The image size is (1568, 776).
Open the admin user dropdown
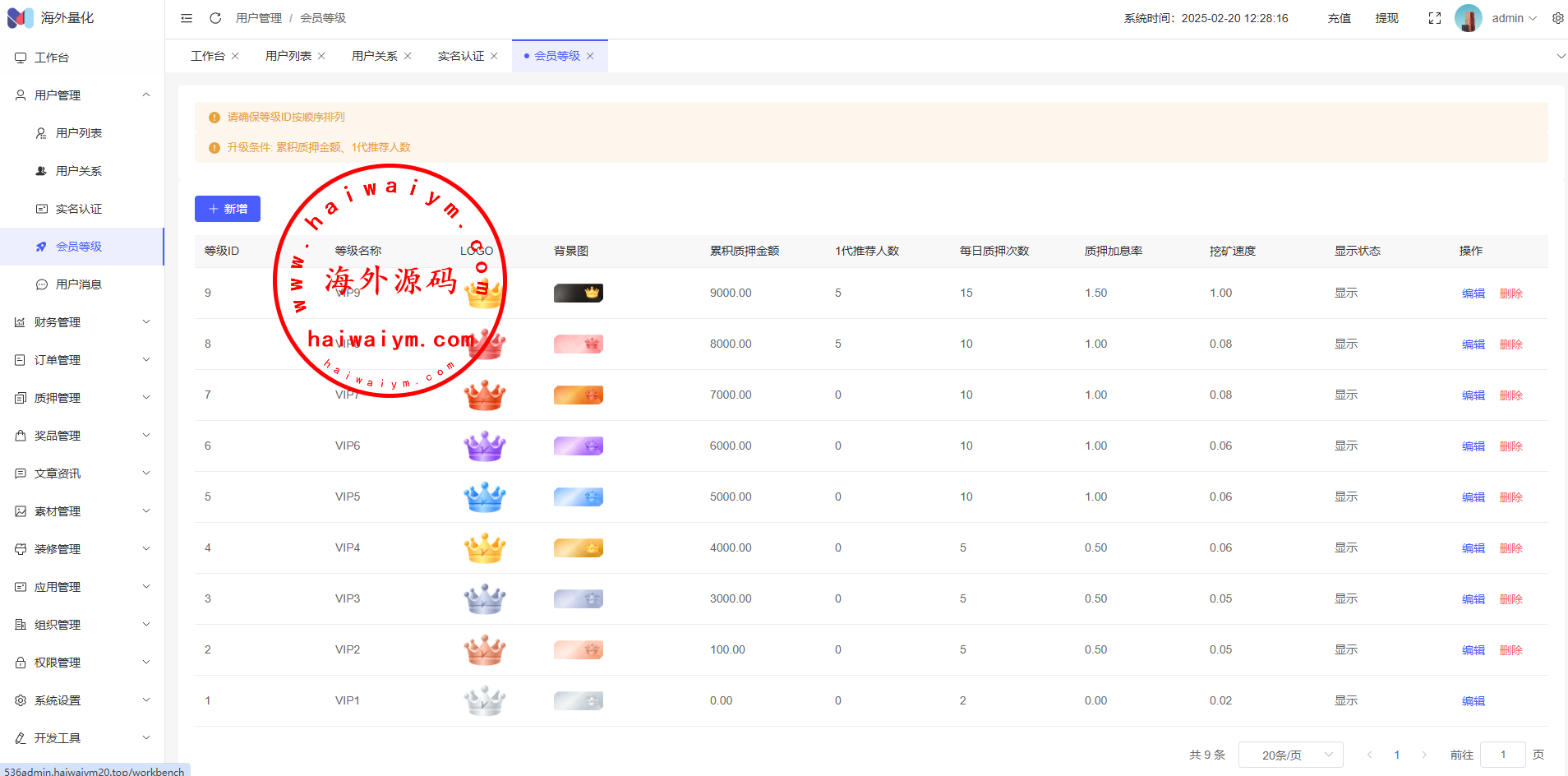[x=1514, y=18]
